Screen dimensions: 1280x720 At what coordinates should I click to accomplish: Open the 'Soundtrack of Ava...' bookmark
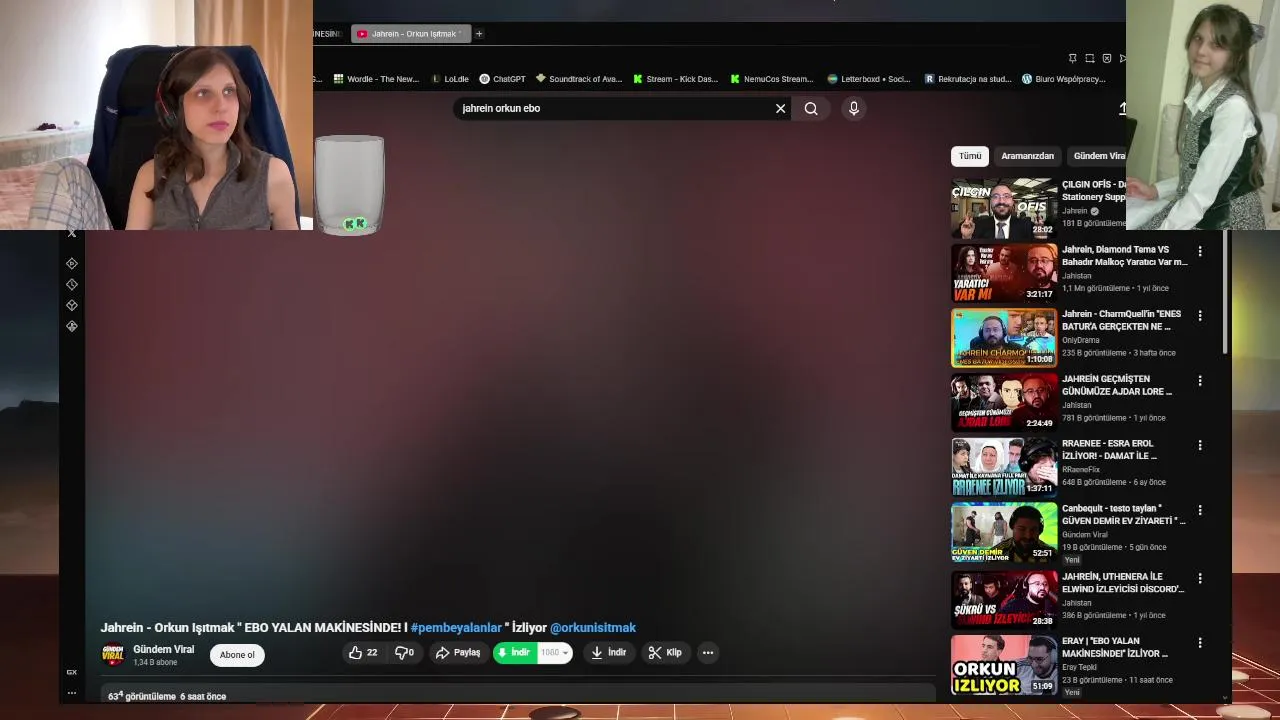pyautogui.click(x=579, y=79)
